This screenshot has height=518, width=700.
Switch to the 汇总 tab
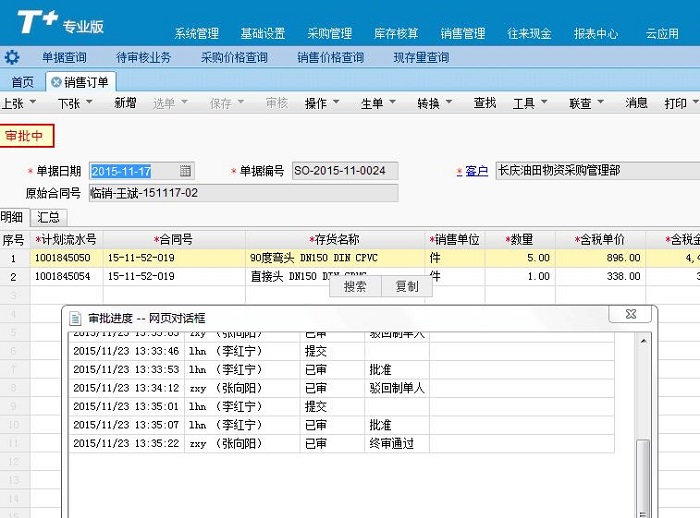pos(48,217)
